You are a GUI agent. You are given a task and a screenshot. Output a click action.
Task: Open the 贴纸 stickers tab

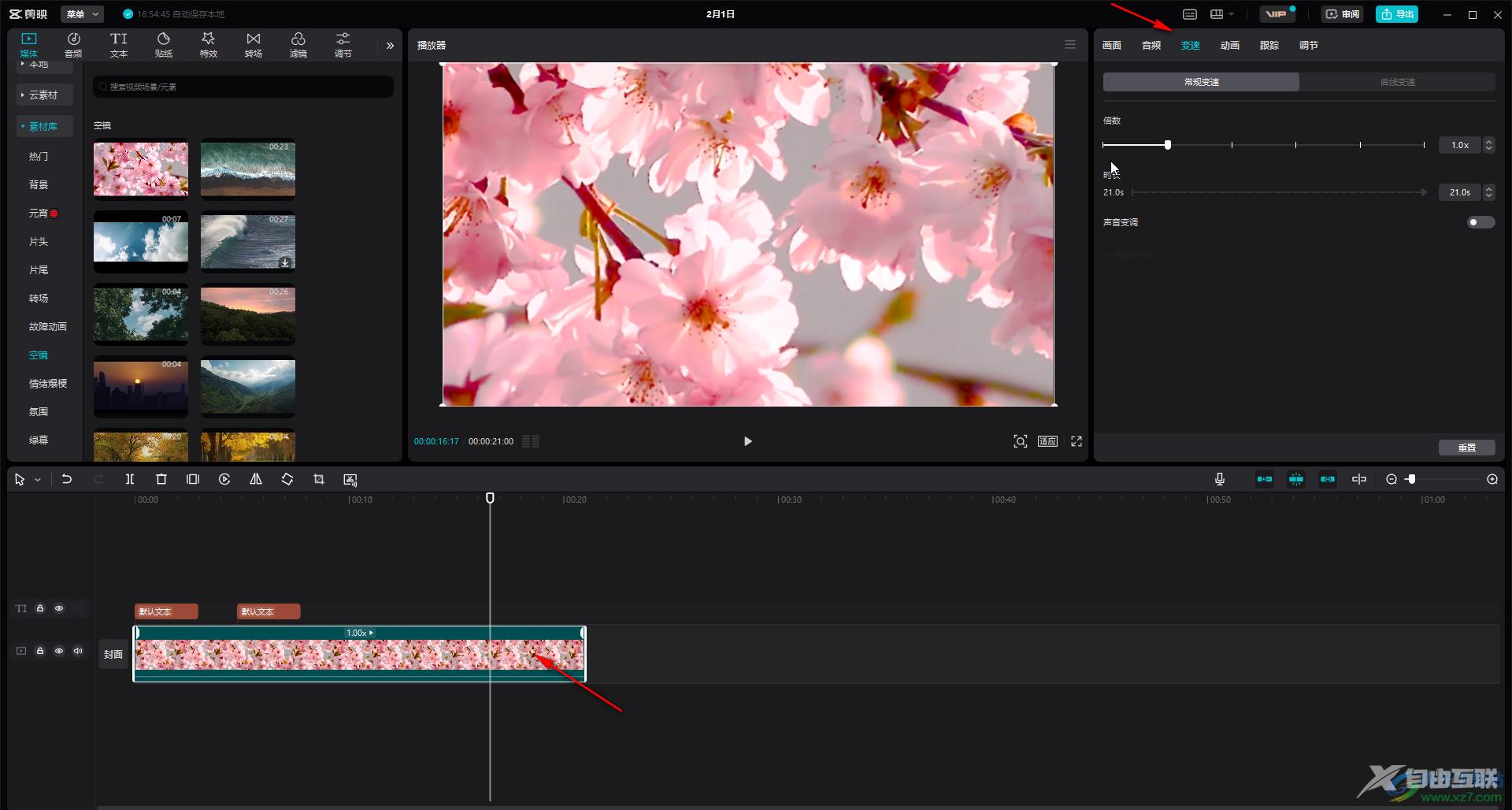click(164, 45)
